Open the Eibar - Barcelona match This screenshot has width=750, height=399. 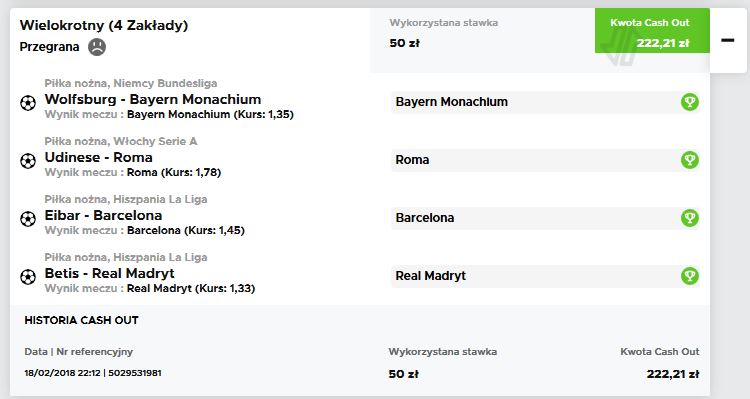click(103, 215)
